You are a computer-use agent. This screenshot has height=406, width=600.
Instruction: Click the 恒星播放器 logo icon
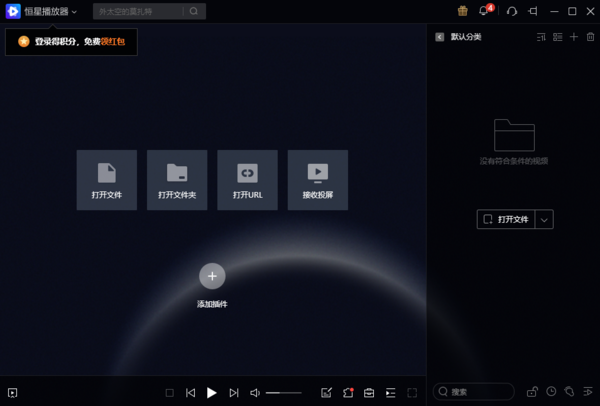pyautogui.click(x=13, y=11)
